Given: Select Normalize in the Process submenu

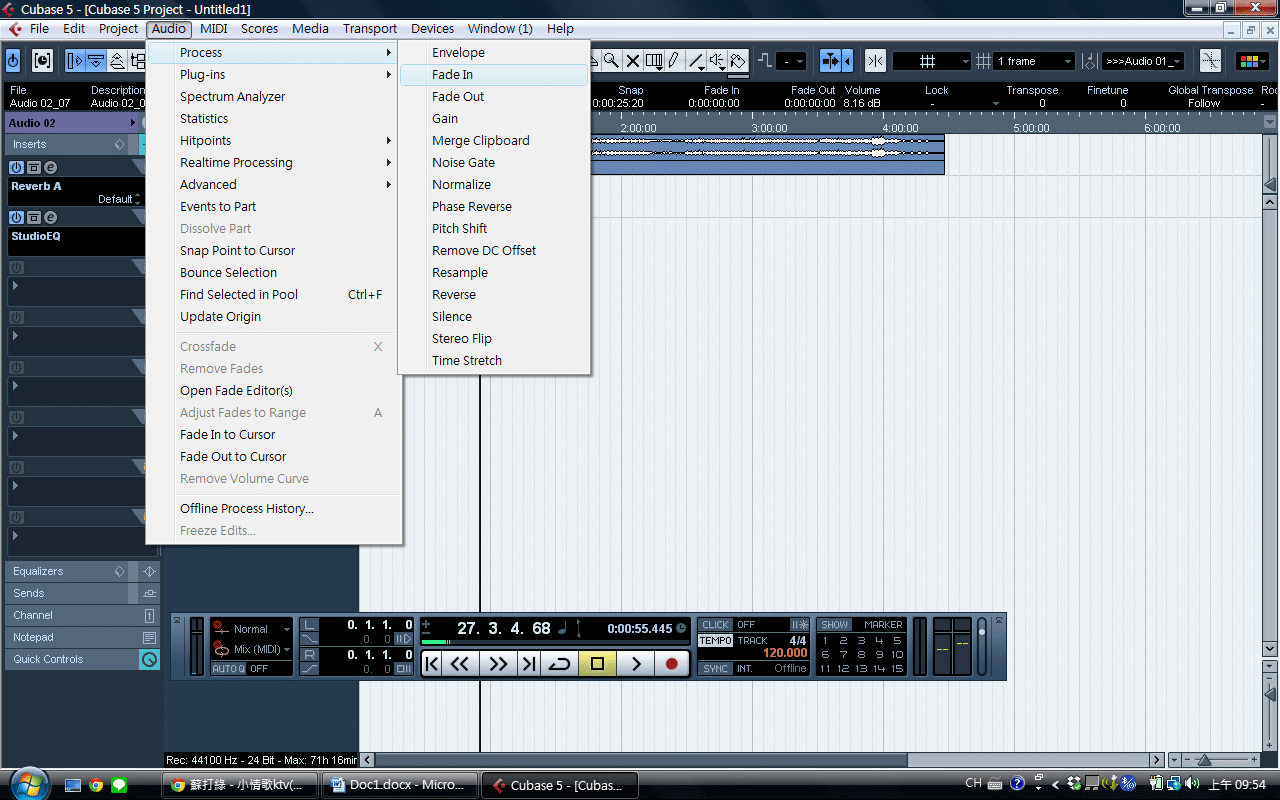Looking at the screenshot, I should point(461,185).
